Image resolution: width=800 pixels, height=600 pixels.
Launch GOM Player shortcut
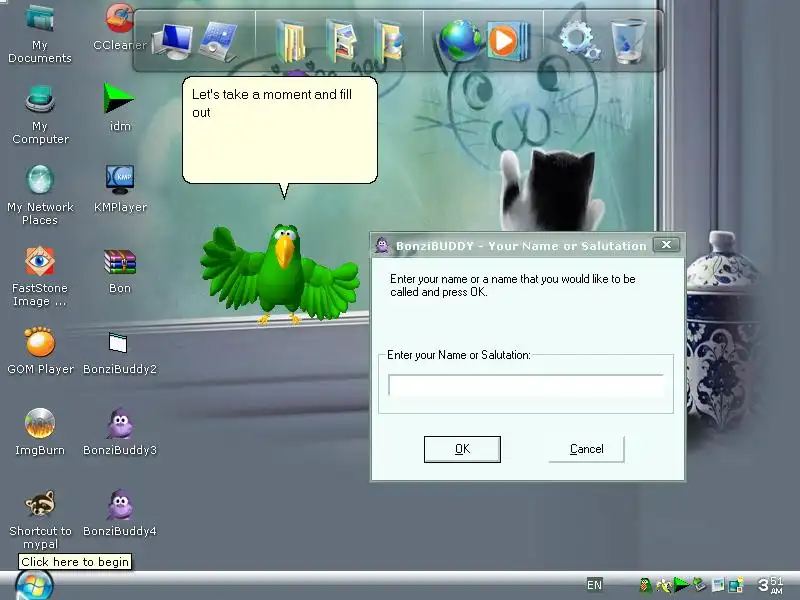coord(40,351)
